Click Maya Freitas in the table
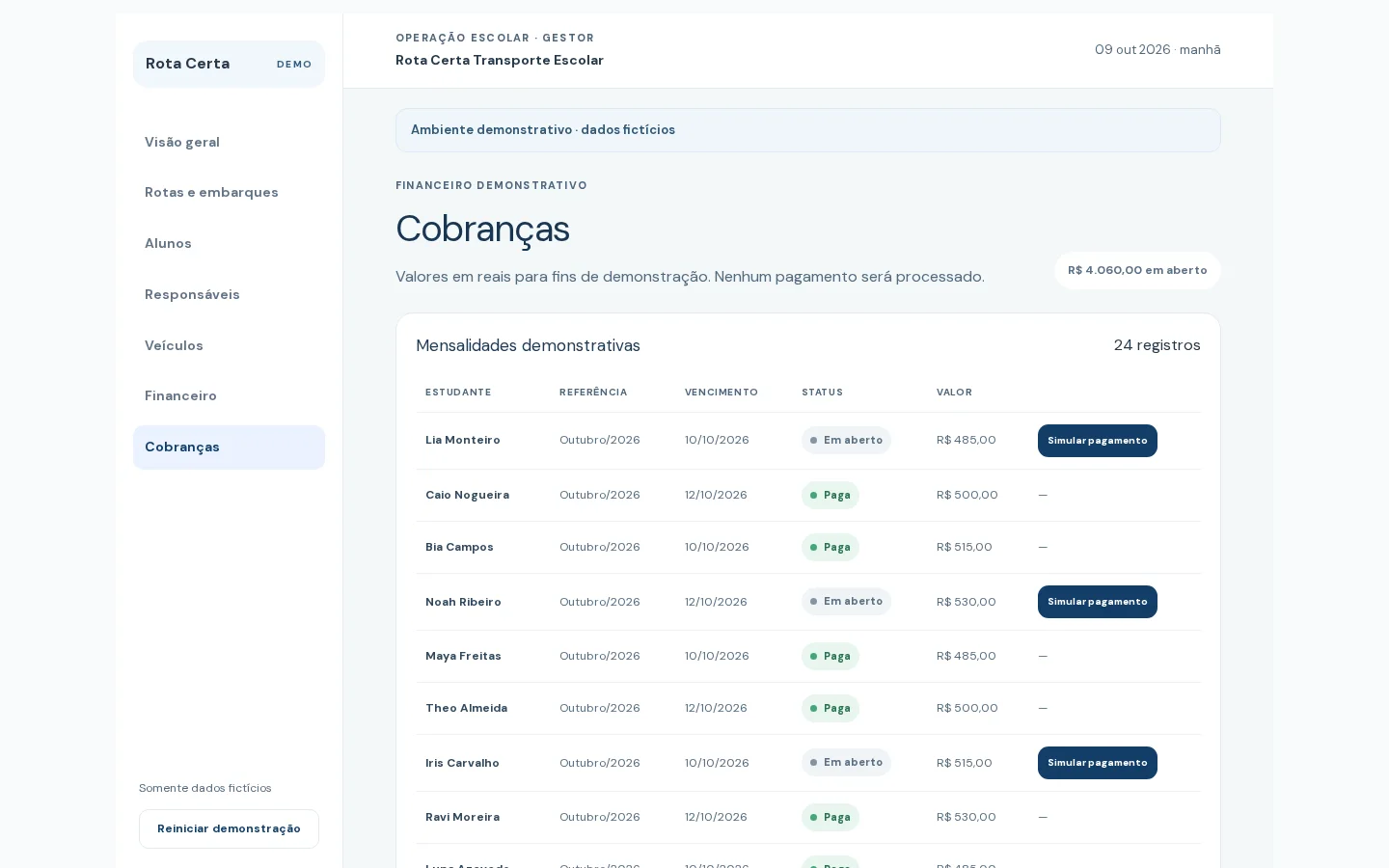The width and height of the screenshot is (1389, 868). click(x=463, y=656)
